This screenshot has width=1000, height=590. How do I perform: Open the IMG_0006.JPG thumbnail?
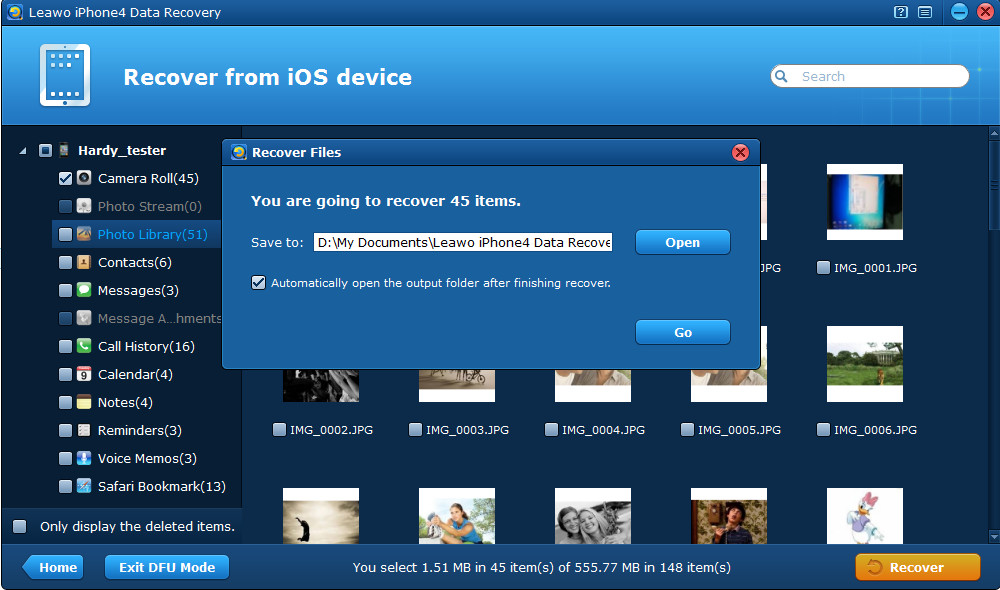click(x=865, y=364)
